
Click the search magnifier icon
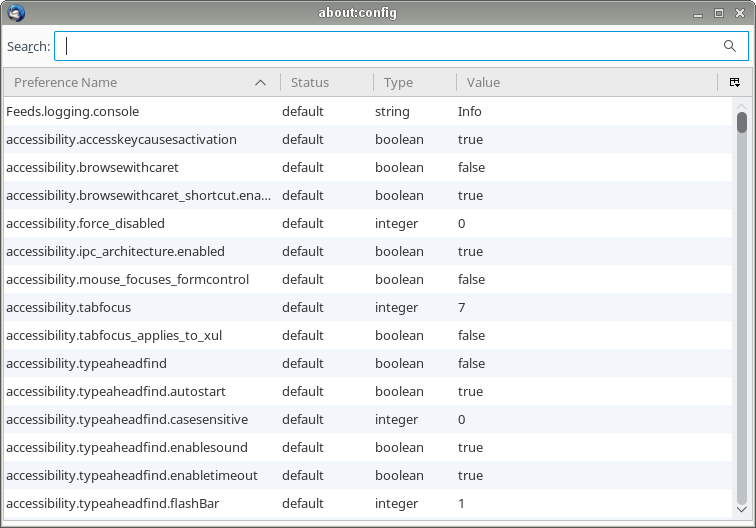(x=730, y=46)
